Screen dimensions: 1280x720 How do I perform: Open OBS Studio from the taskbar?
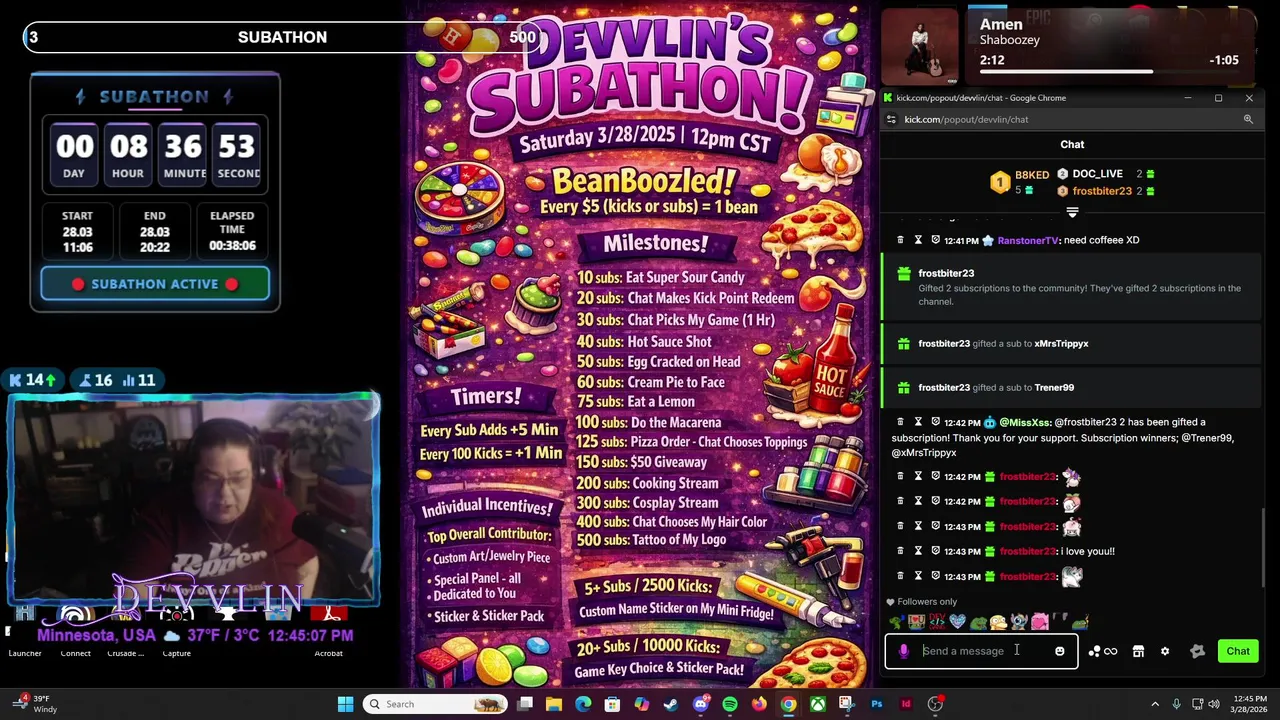pyautogui.click(x=935, y=704)
